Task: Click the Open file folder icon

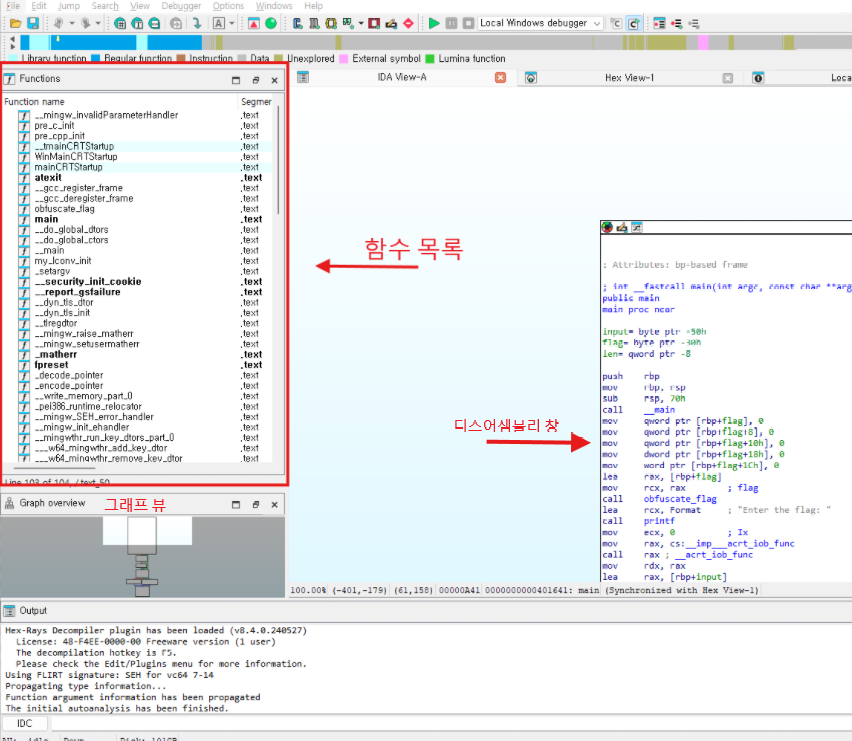Action: 15,23
